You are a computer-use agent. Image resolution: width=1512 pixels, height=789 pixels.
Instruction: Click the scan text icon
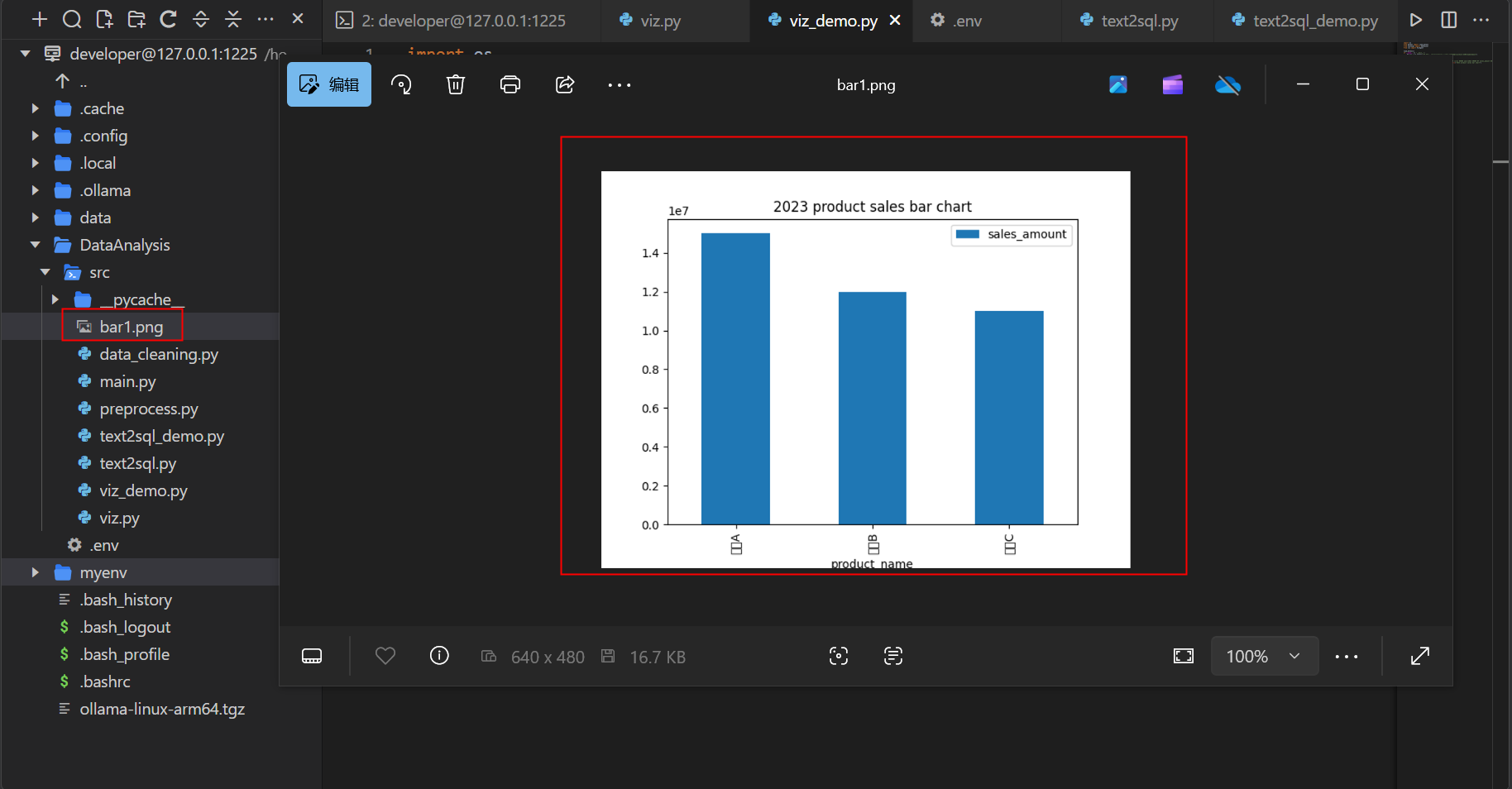tap(893, 656)
